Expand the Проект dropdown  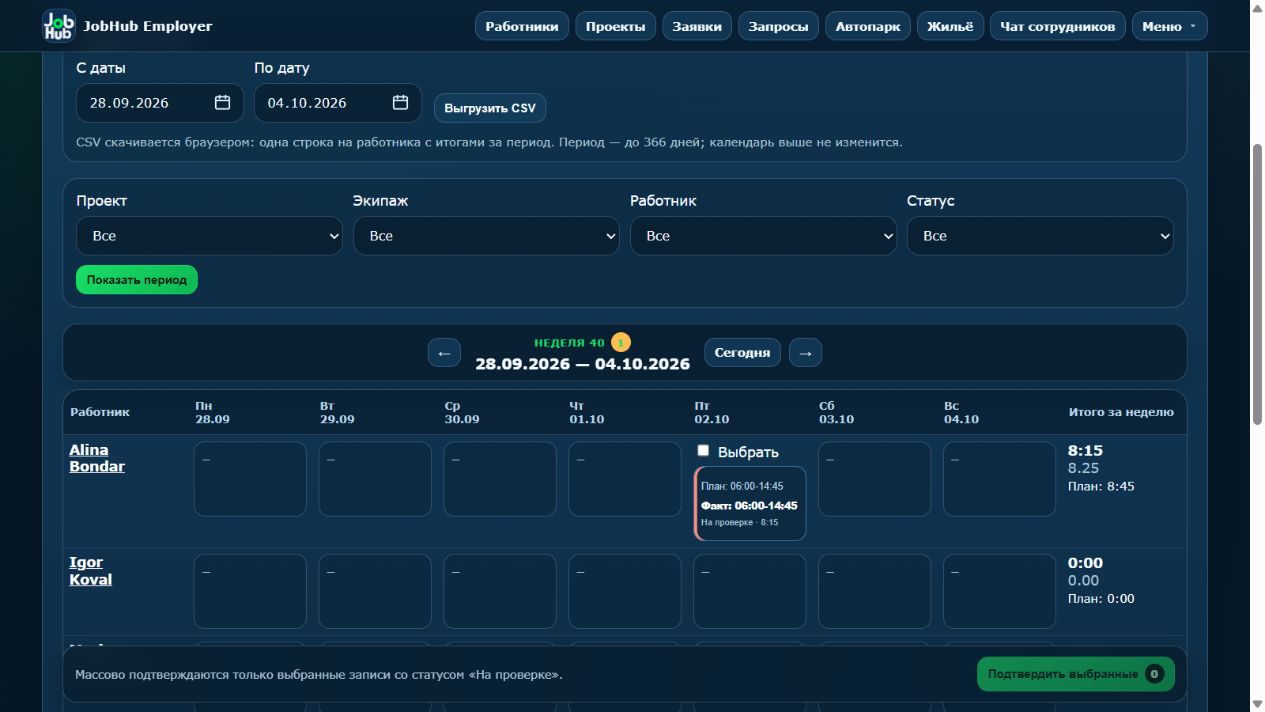pos(209,236)
